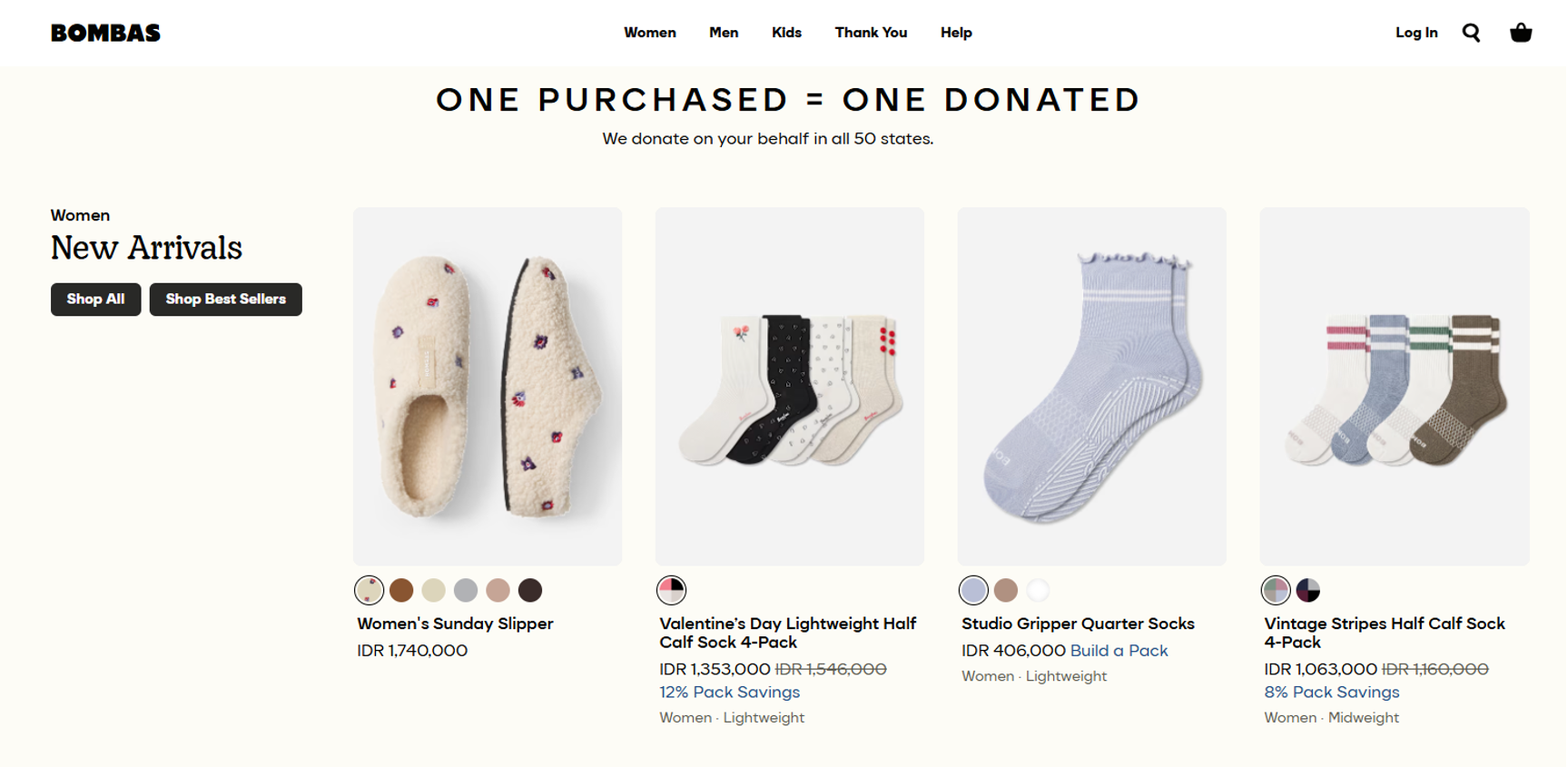Choose the gray Sunday Slipper color swatch
This screenshot has width=1568, height=767.
(466, 591)
